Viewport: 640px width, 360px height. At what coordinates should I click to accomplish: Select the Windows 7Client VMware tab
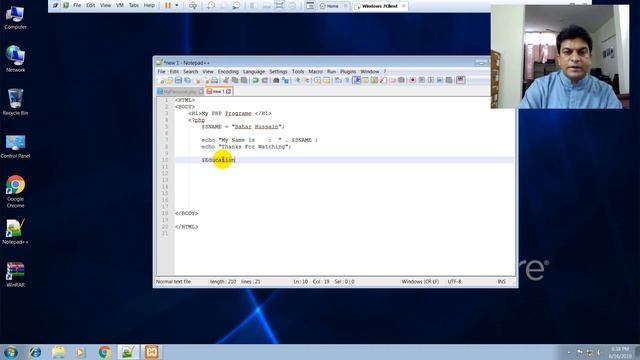pos(380,6)
